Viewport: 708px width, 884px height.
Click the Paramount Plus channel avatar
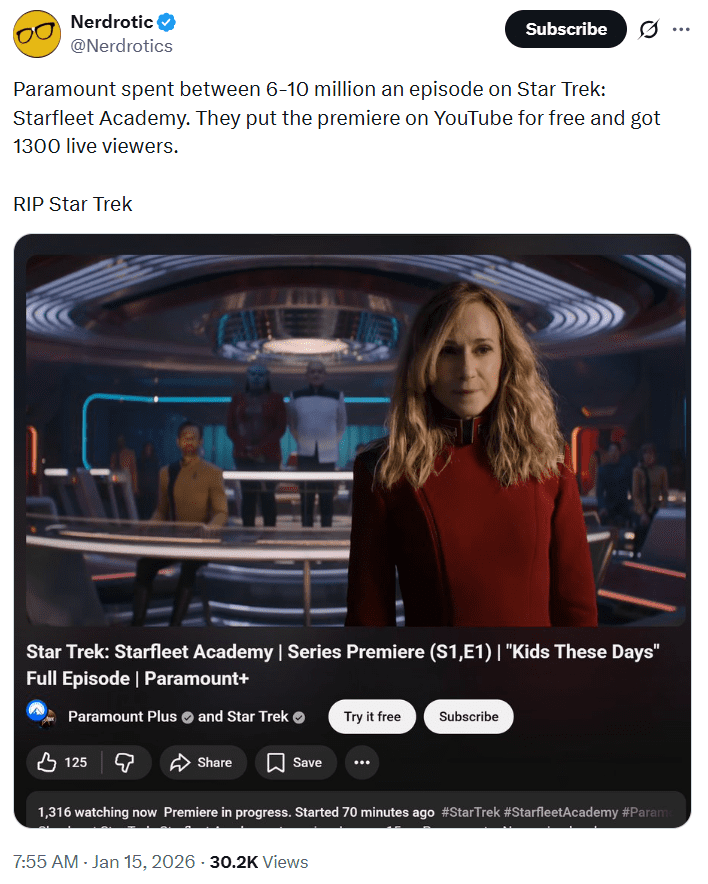(41, 714)
